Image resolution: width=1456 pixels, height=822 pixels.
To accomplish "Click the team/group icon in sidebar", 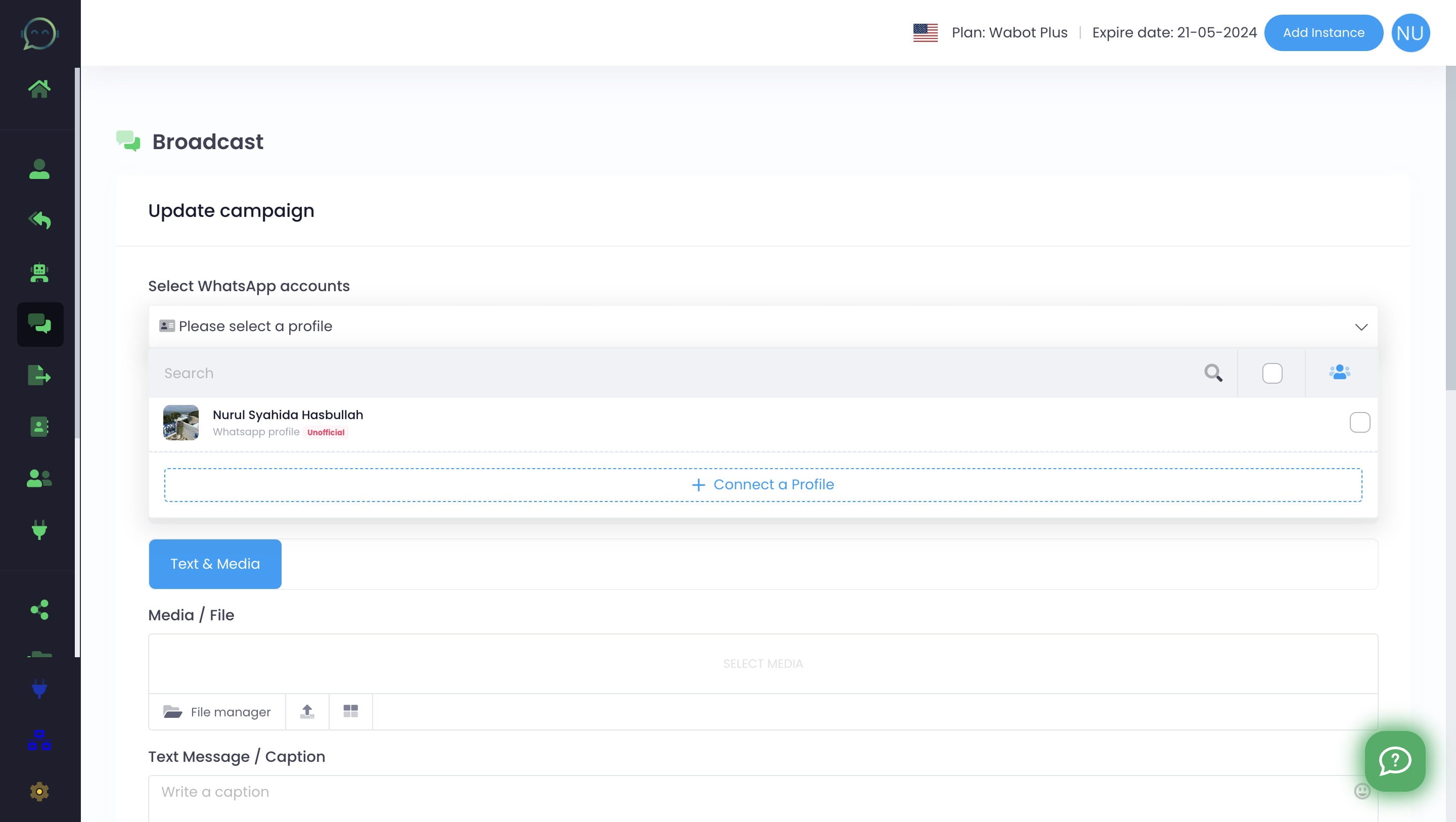I will [x=40, y=478].
